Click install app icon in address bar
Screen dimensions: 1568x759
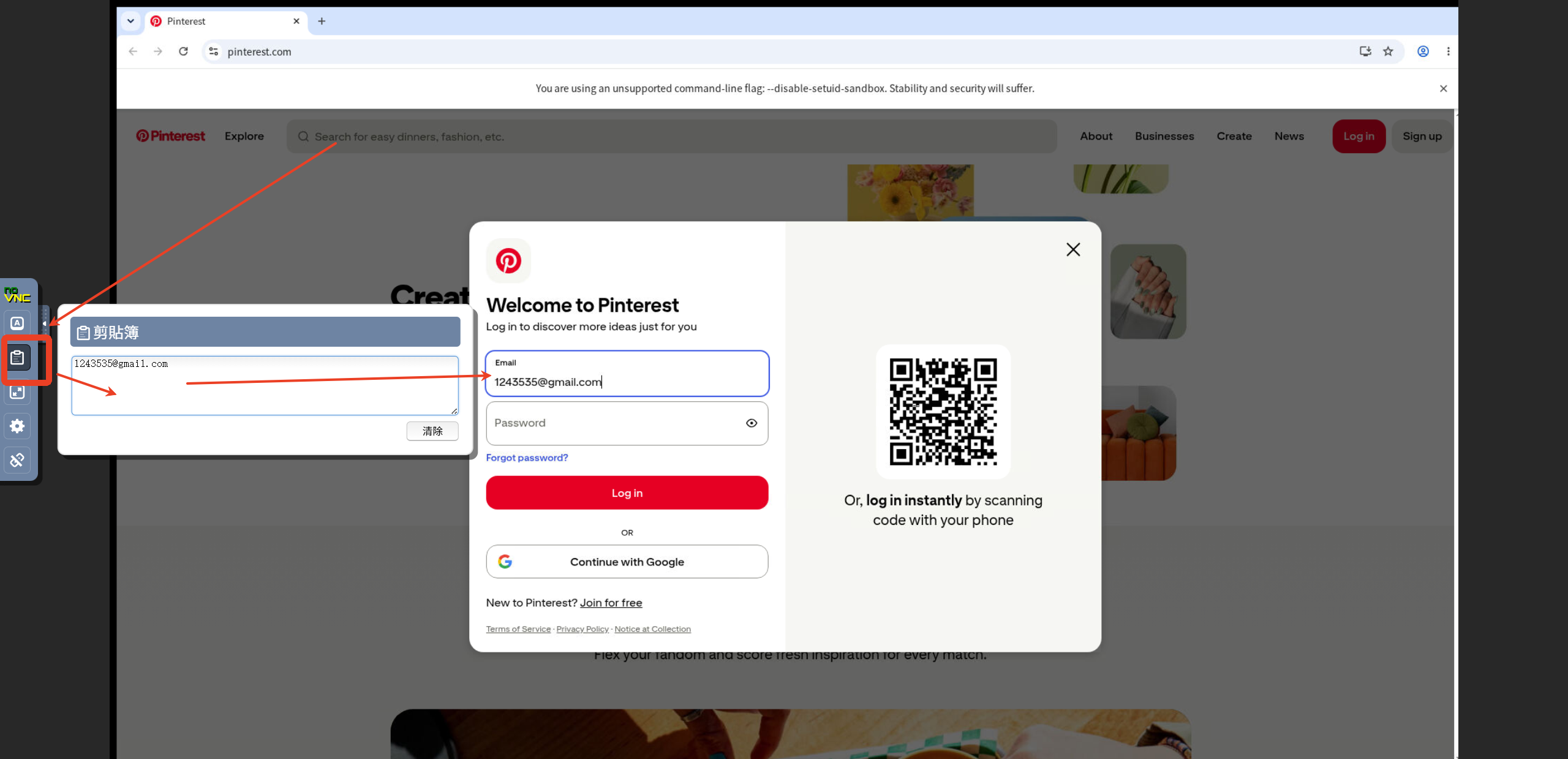point(1365,51)
